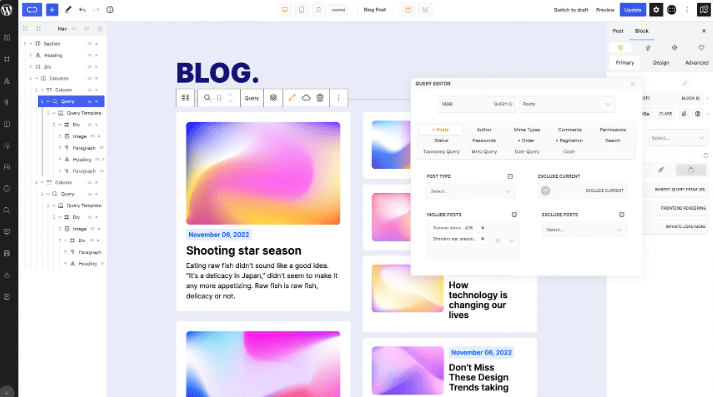Expand the Include Posts dropdown arrow
The image size is (713, 397).
point(512,241)
